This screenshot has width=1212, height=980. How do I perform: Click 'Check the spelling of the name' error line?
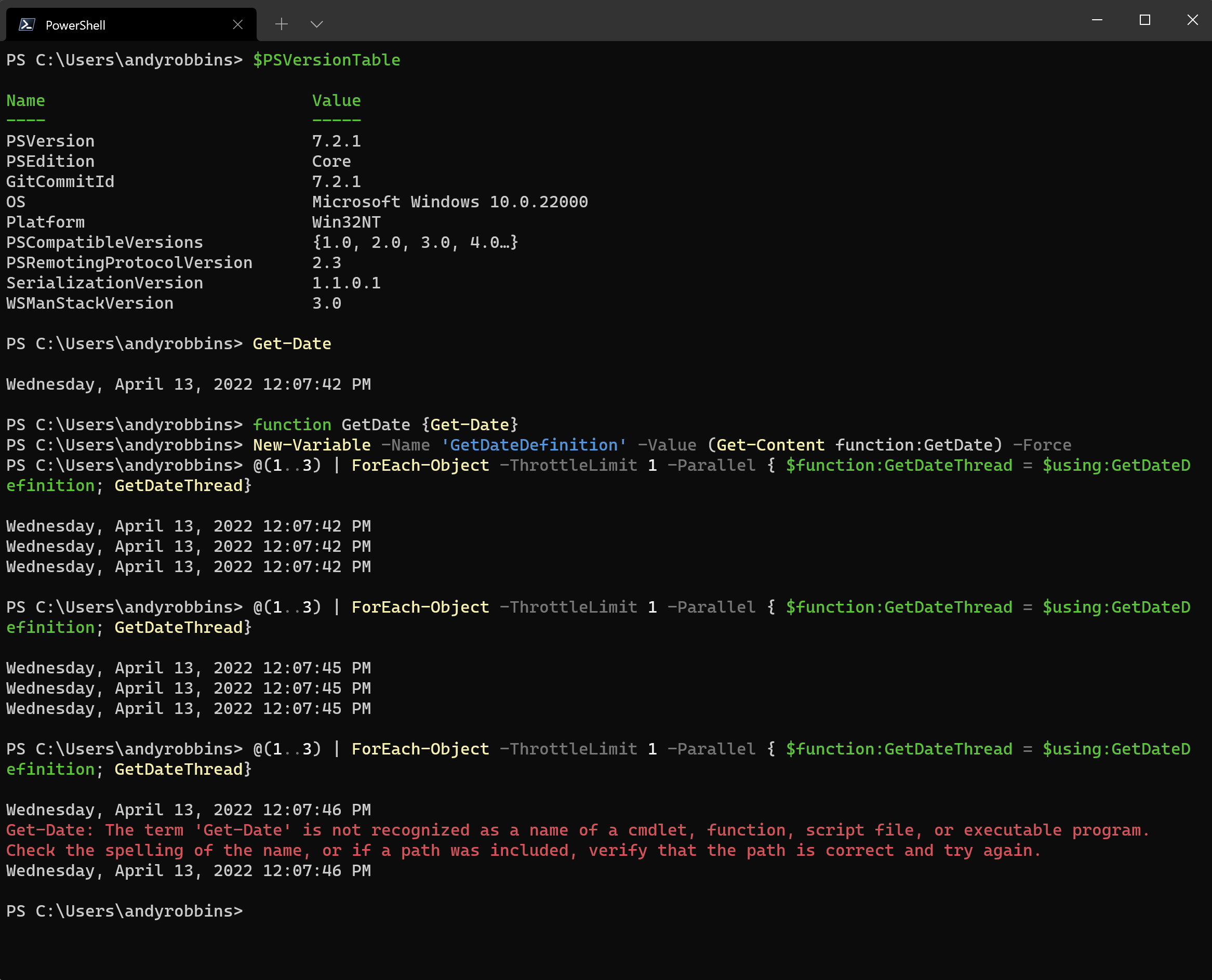(524, 851)
